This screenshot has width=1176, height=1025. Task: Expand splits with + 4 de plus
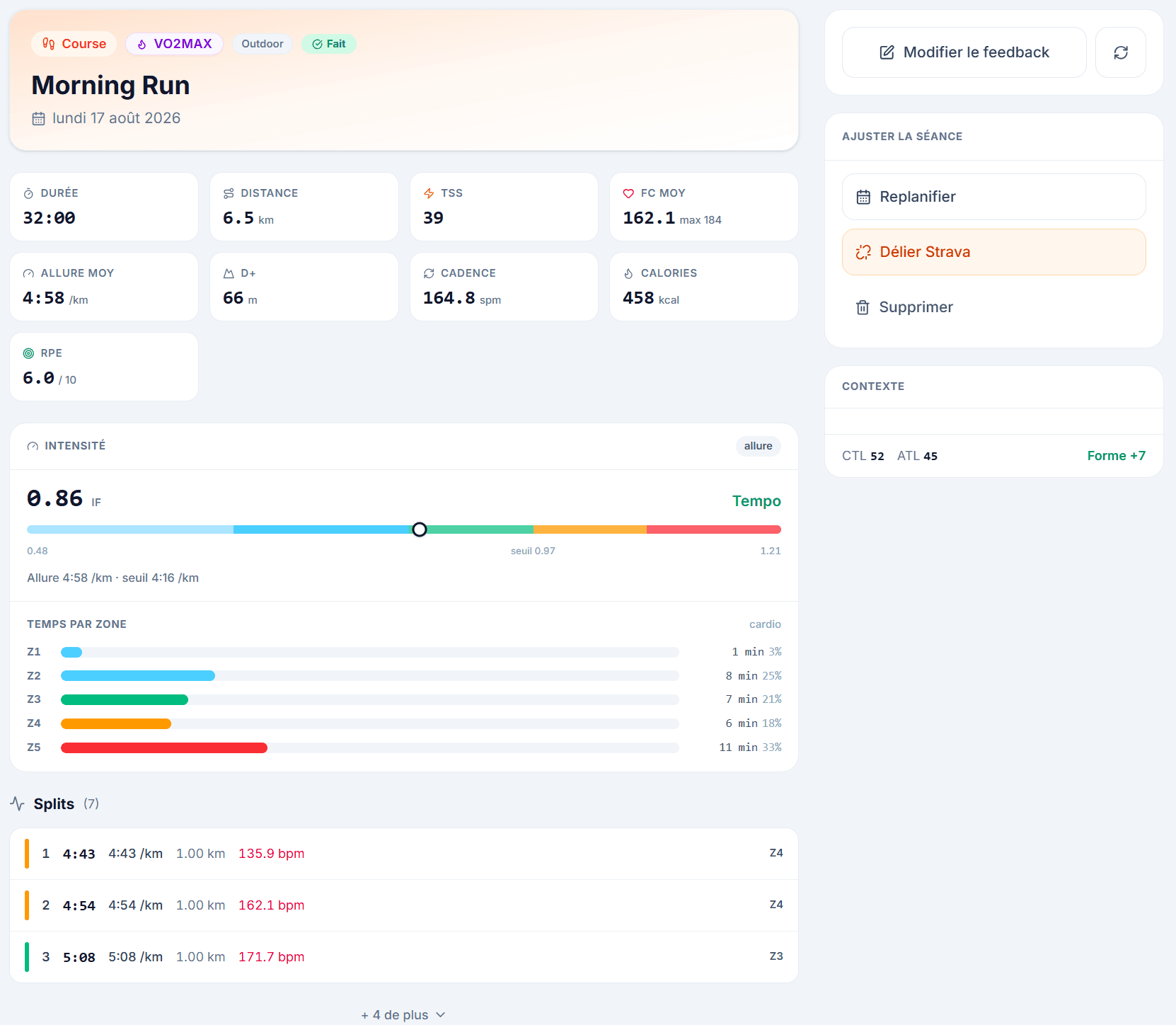(403, 1014)
